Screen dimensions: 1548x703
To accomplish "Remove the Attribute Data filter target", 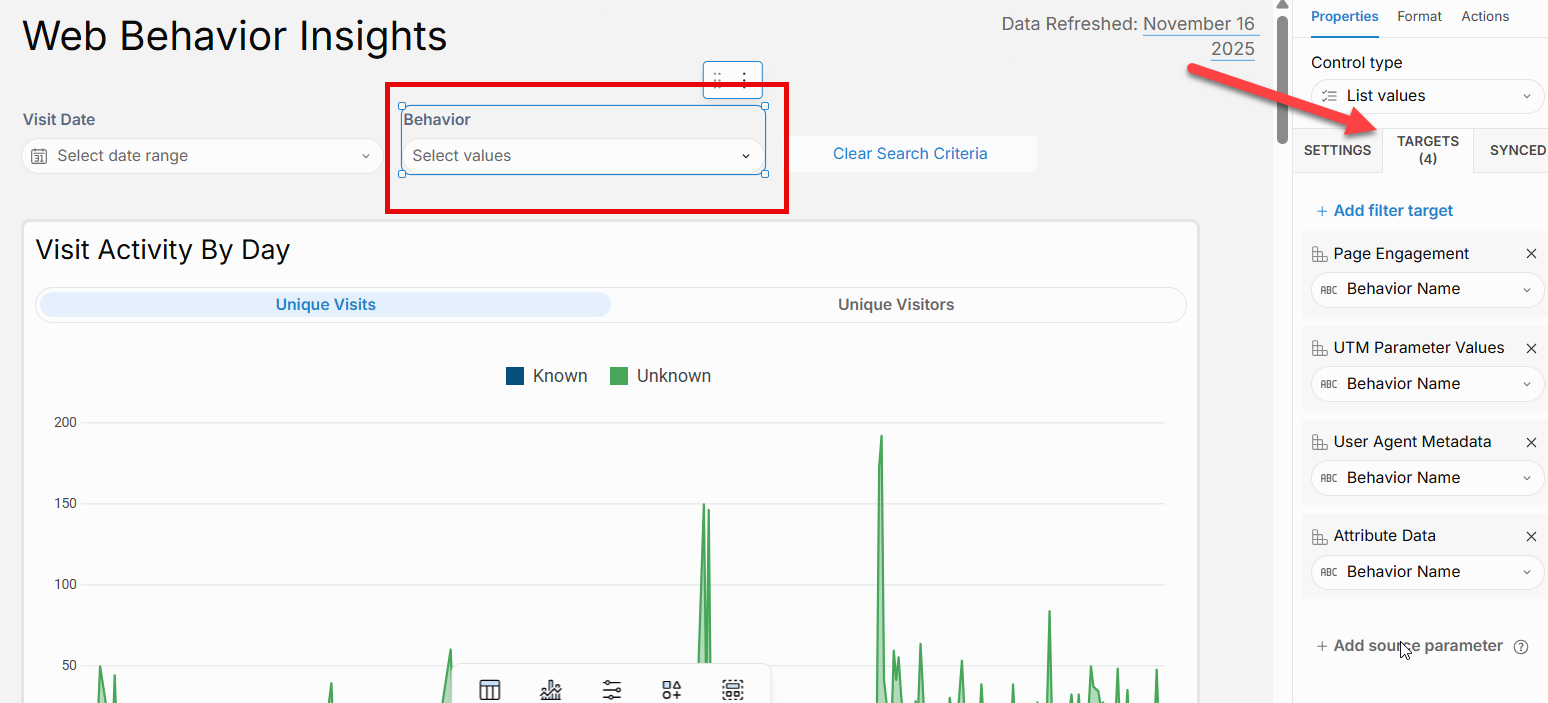I will tap(1531, 537).
